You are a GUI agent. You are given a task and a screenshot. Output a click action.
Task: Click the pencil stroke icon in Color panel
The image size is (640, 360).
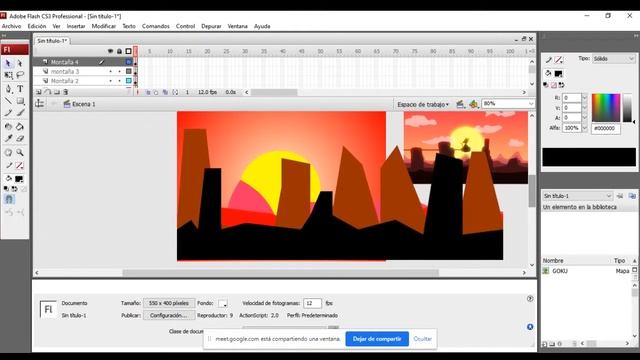(x=549, y=60)
